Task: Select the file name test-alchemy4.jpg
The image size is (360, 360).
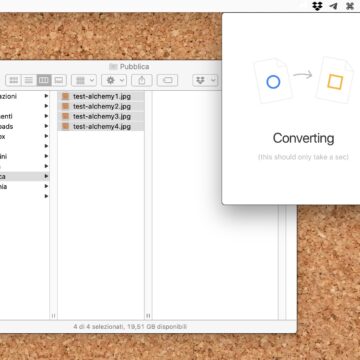Action: [102, 126]
